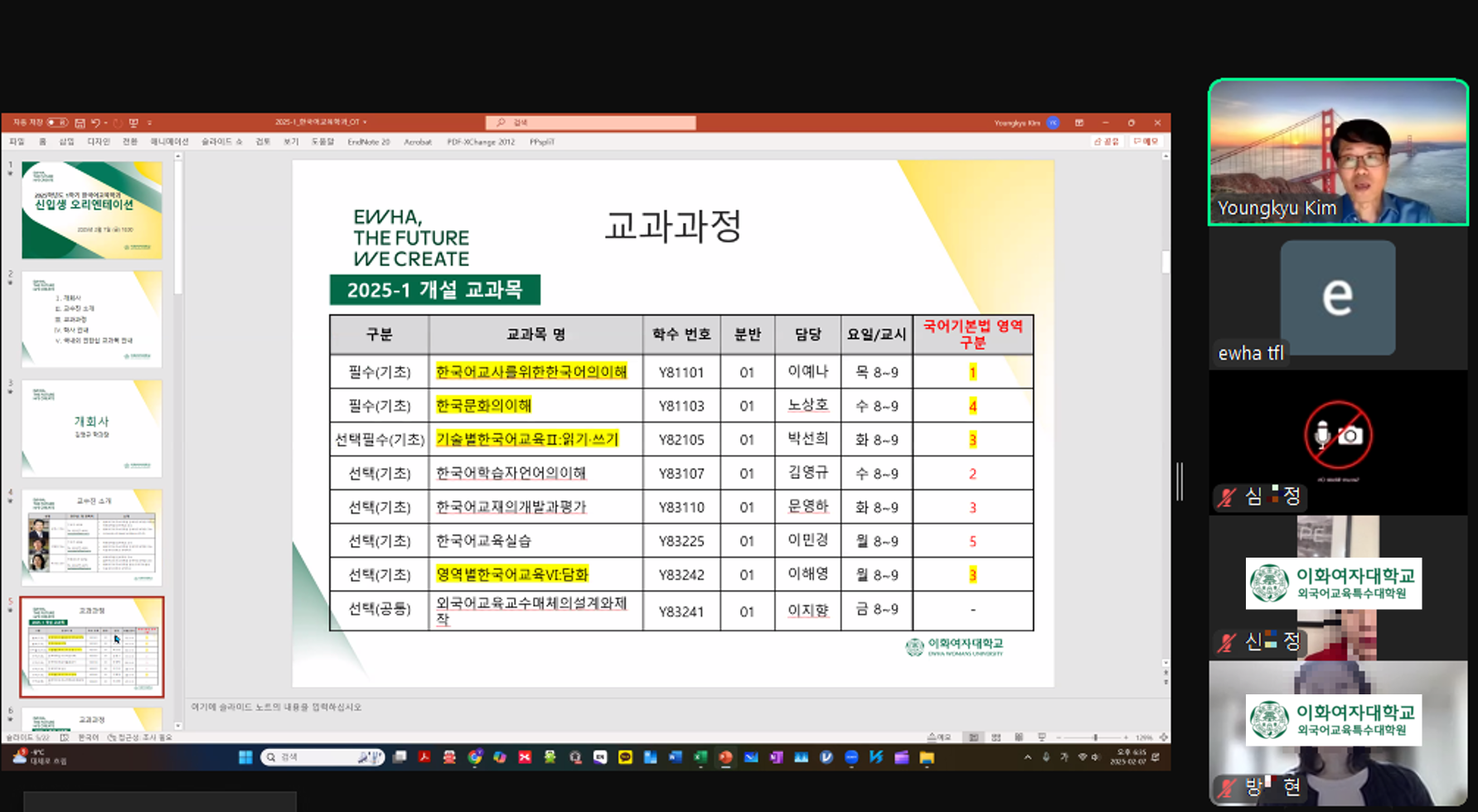This screenshot has width=1478, height=812.
Task: Toggle the AutoSave (자동 저장) switch
Action: click(57, 123)
